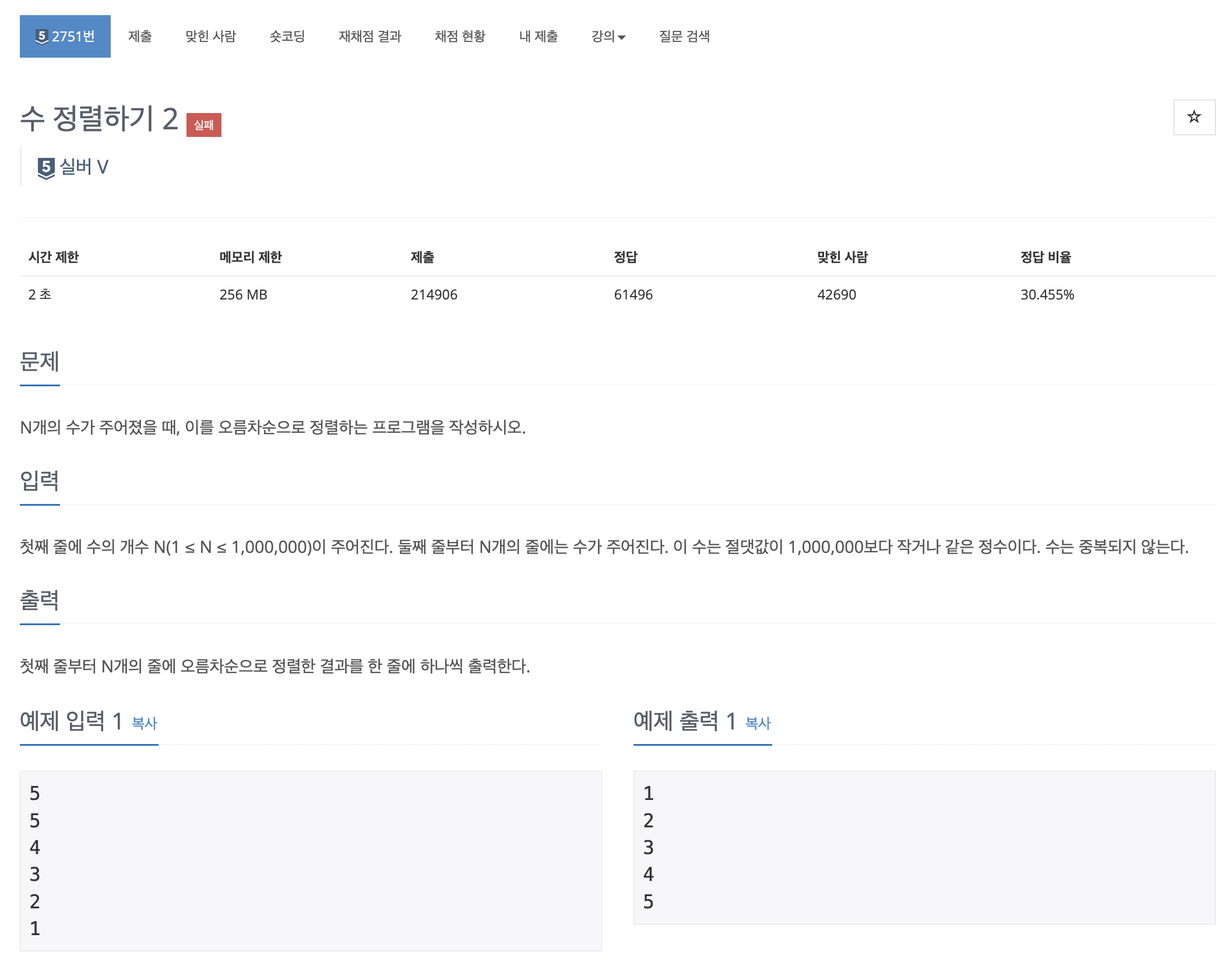Copy example input 1 with 복사
This screenshot has height=966, width=1232.
tap(145, 723)
